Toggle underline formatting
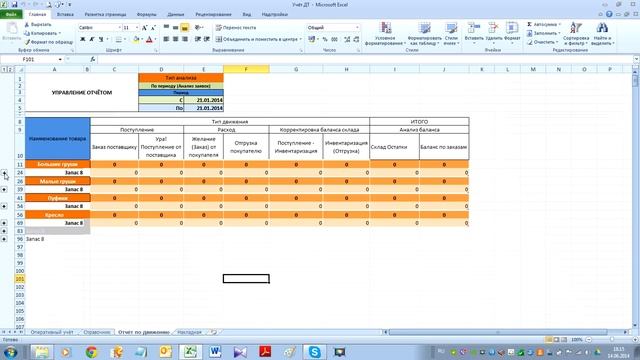Viewport: 640px width, 360px height. [101, 39]
